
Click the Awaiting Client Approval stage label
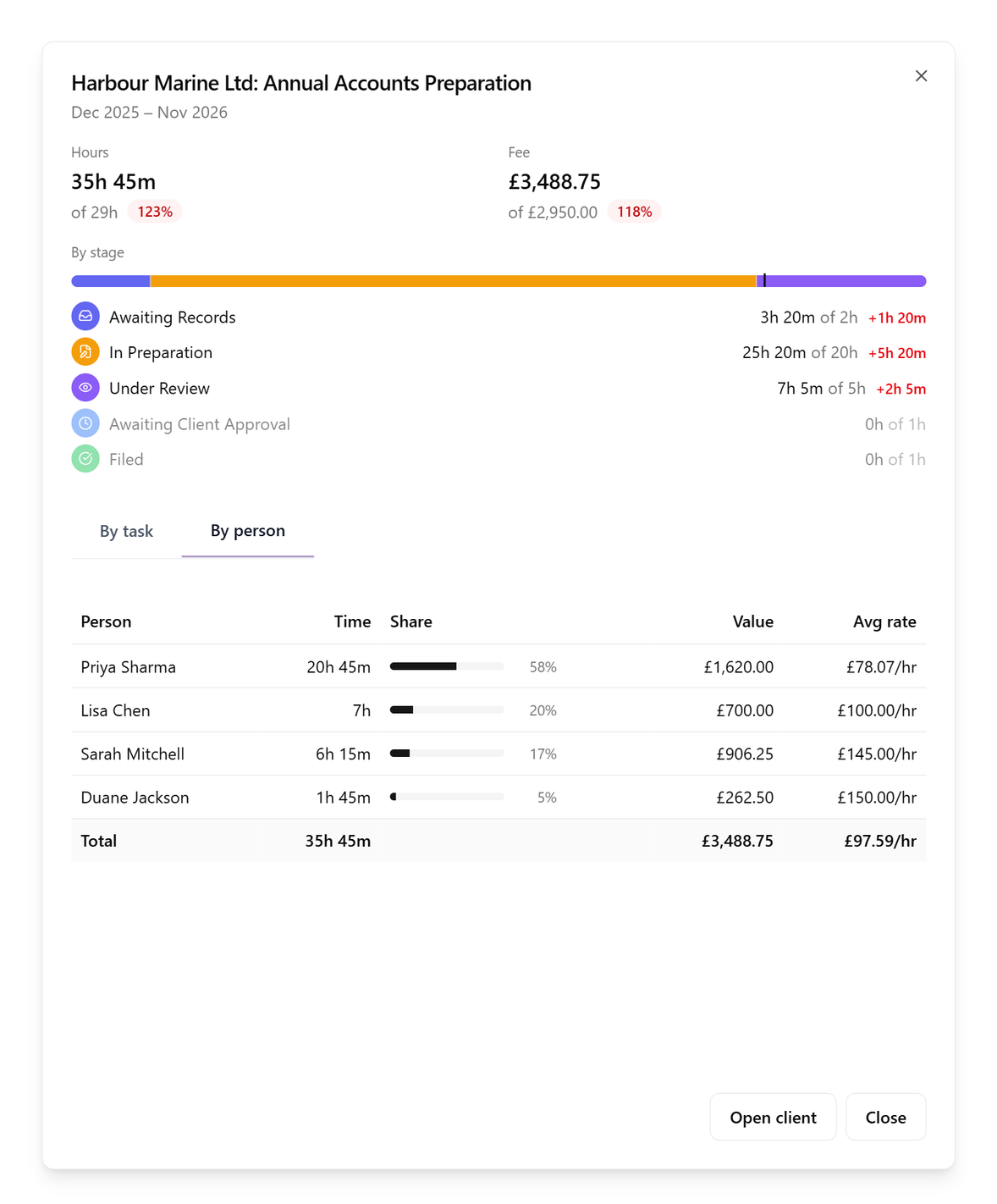coord(200,424)
